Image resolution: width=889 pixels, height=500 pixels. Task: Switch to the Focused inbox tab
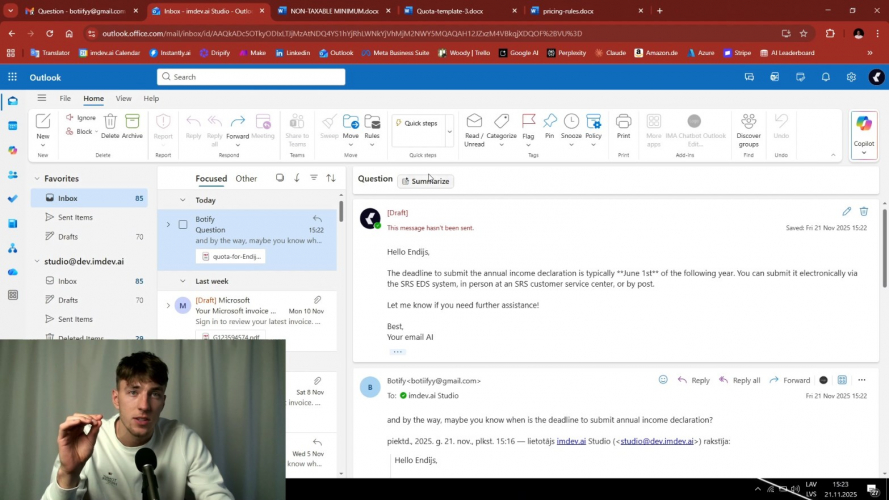tap(211, 179)
